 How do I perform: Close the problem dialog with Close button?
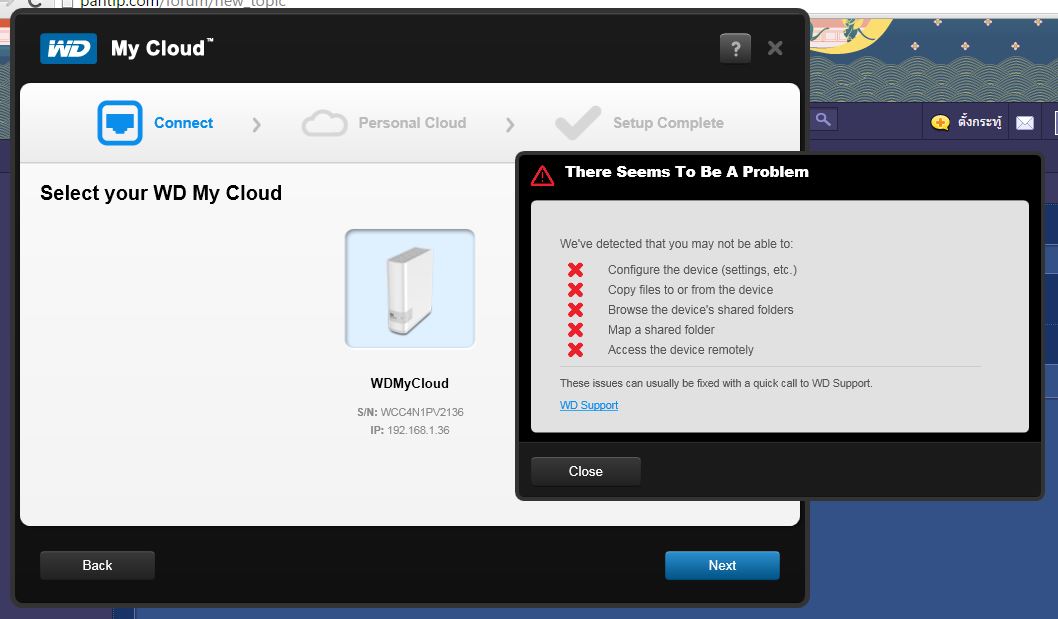tap(586, 471)
